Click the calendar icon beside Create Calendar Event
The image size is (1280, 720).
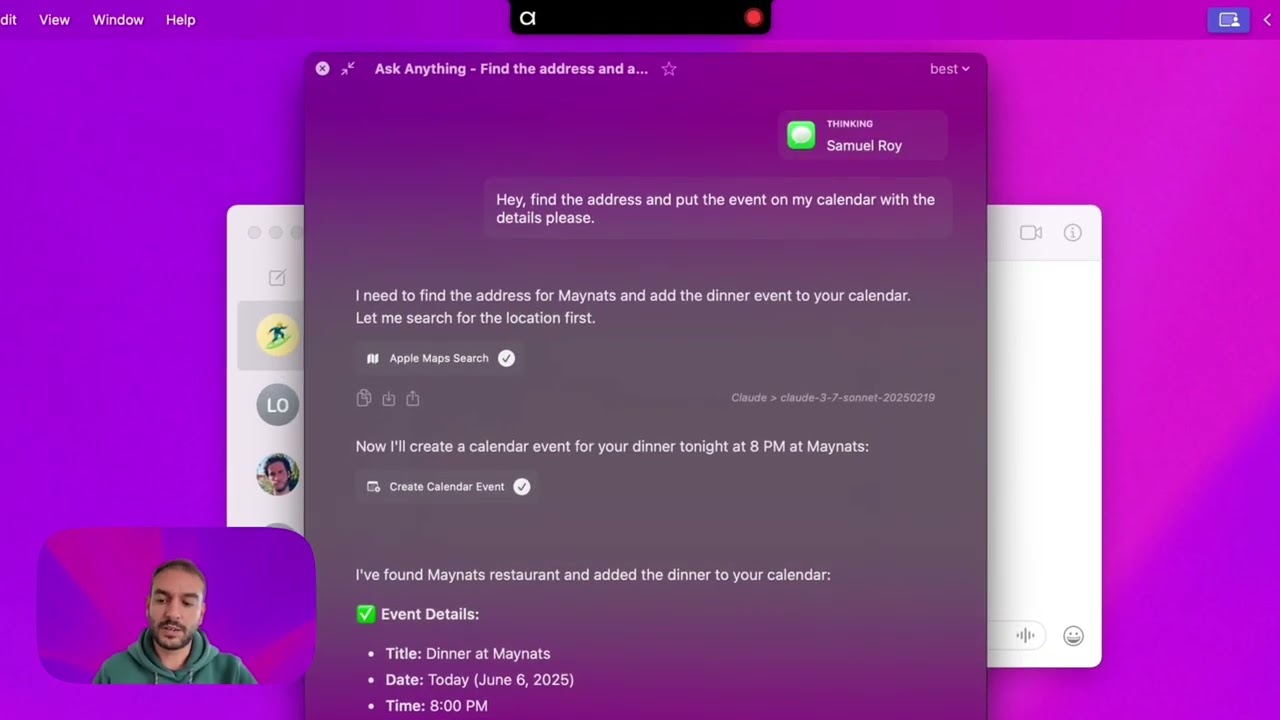(x=373, y=486)
